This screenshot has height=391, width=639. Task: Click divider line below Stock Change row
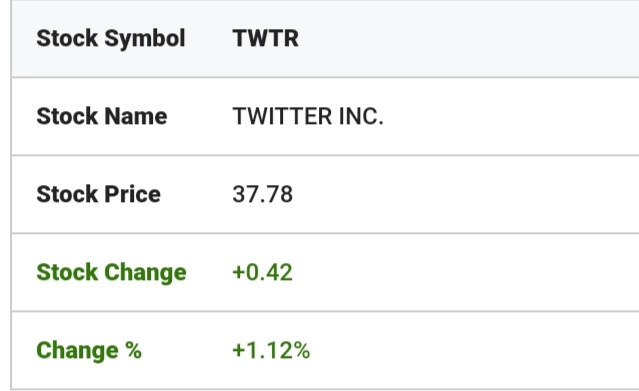[x=325, y=311]
